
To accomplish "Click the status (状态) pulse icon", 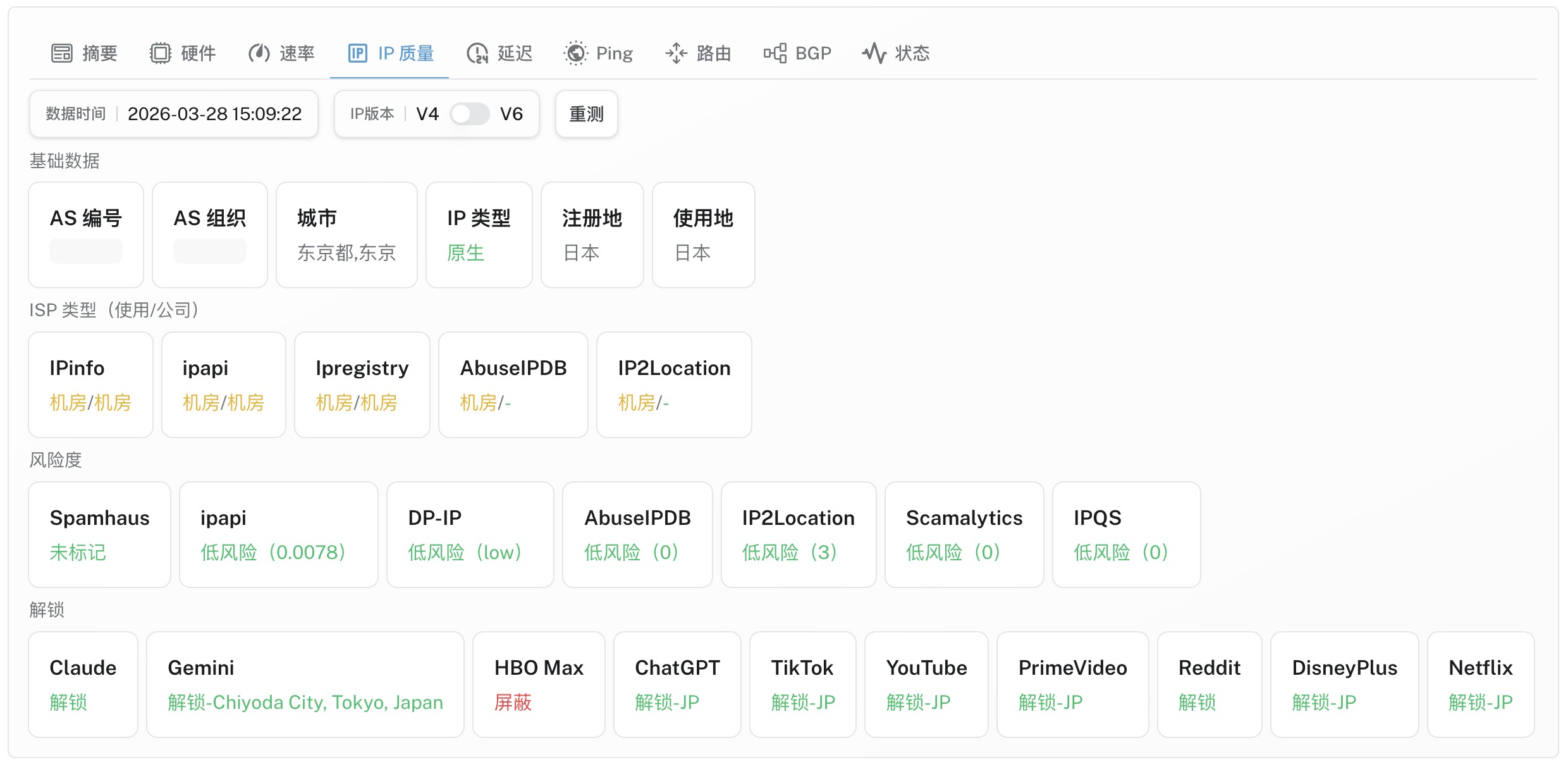I will pyautogui.click(x=874, y=53).
